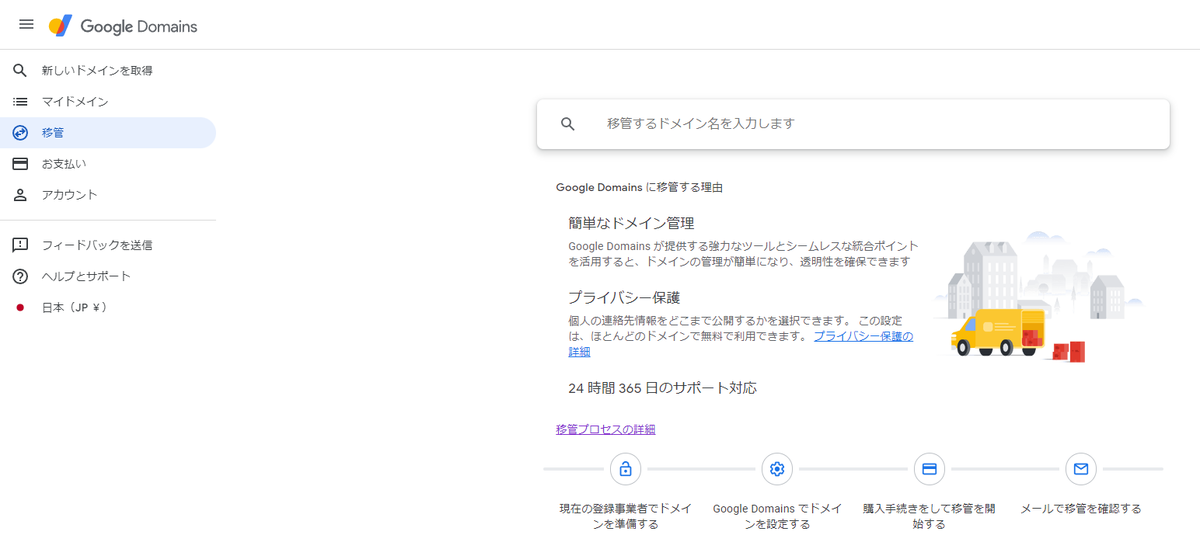Click 現在の登録事業者でドメインを準備する step text
Screen dimensions: 1200x549
pos(625,516)
